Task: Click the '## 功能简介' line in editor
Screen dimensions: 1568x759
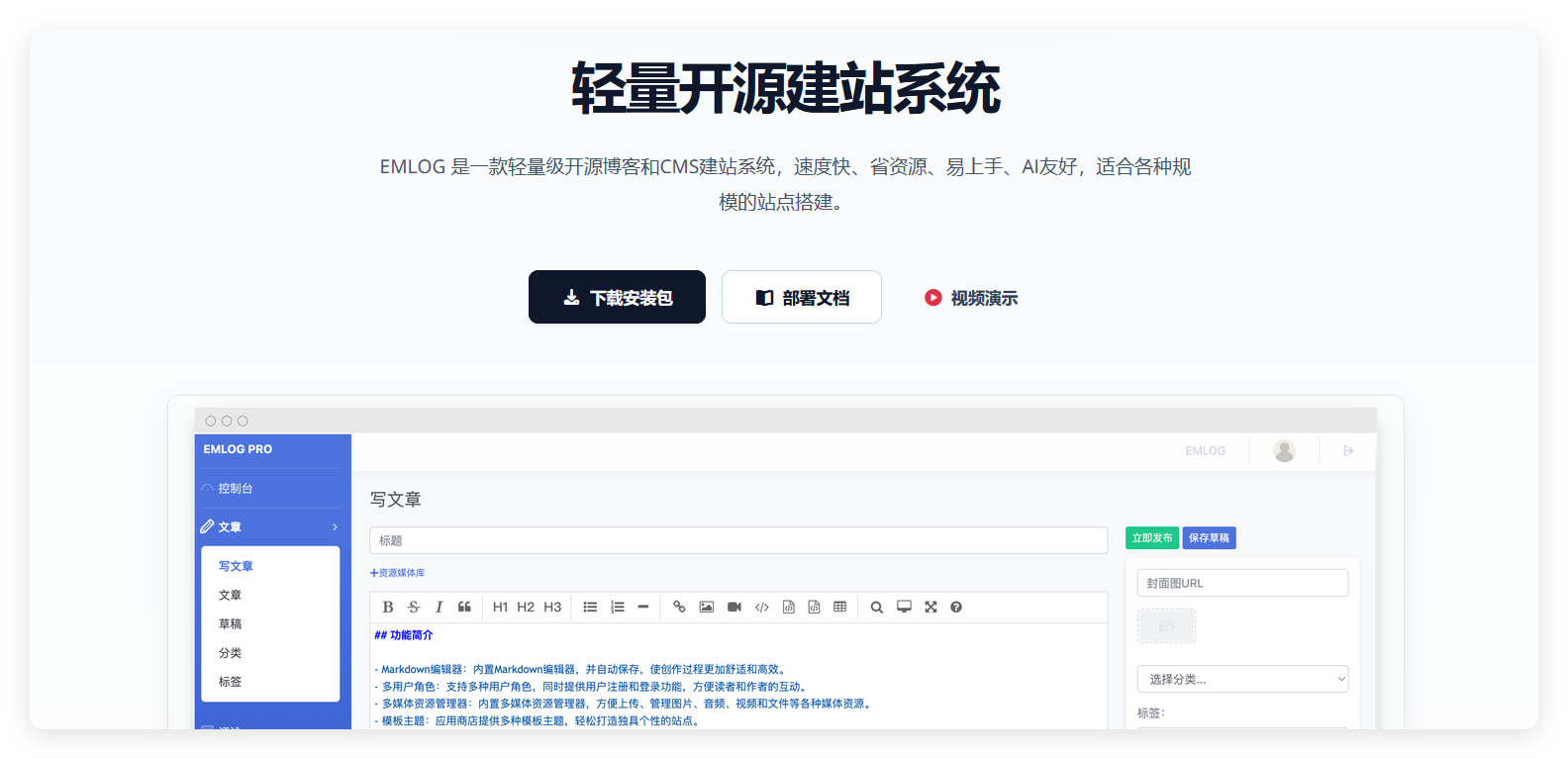Action: [404, 635]
